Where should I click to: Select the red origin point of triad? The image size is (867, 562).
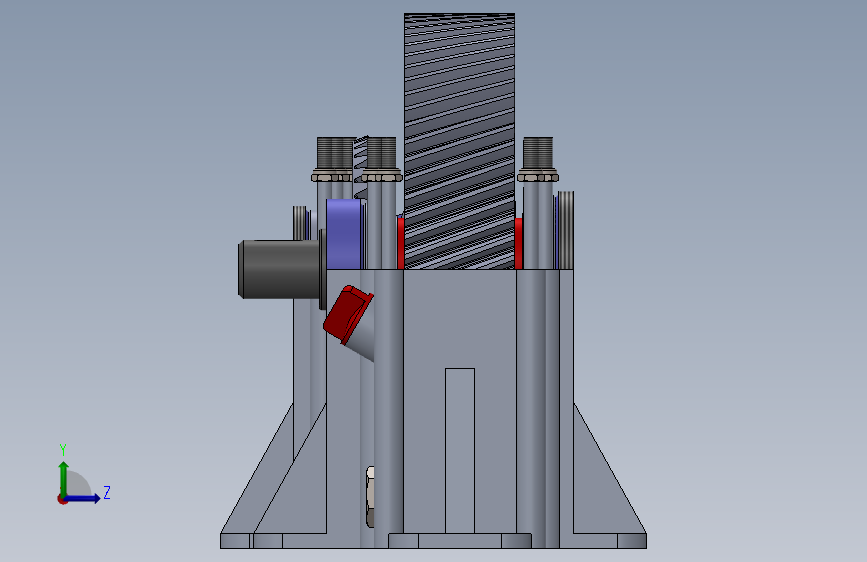(62, 499)
